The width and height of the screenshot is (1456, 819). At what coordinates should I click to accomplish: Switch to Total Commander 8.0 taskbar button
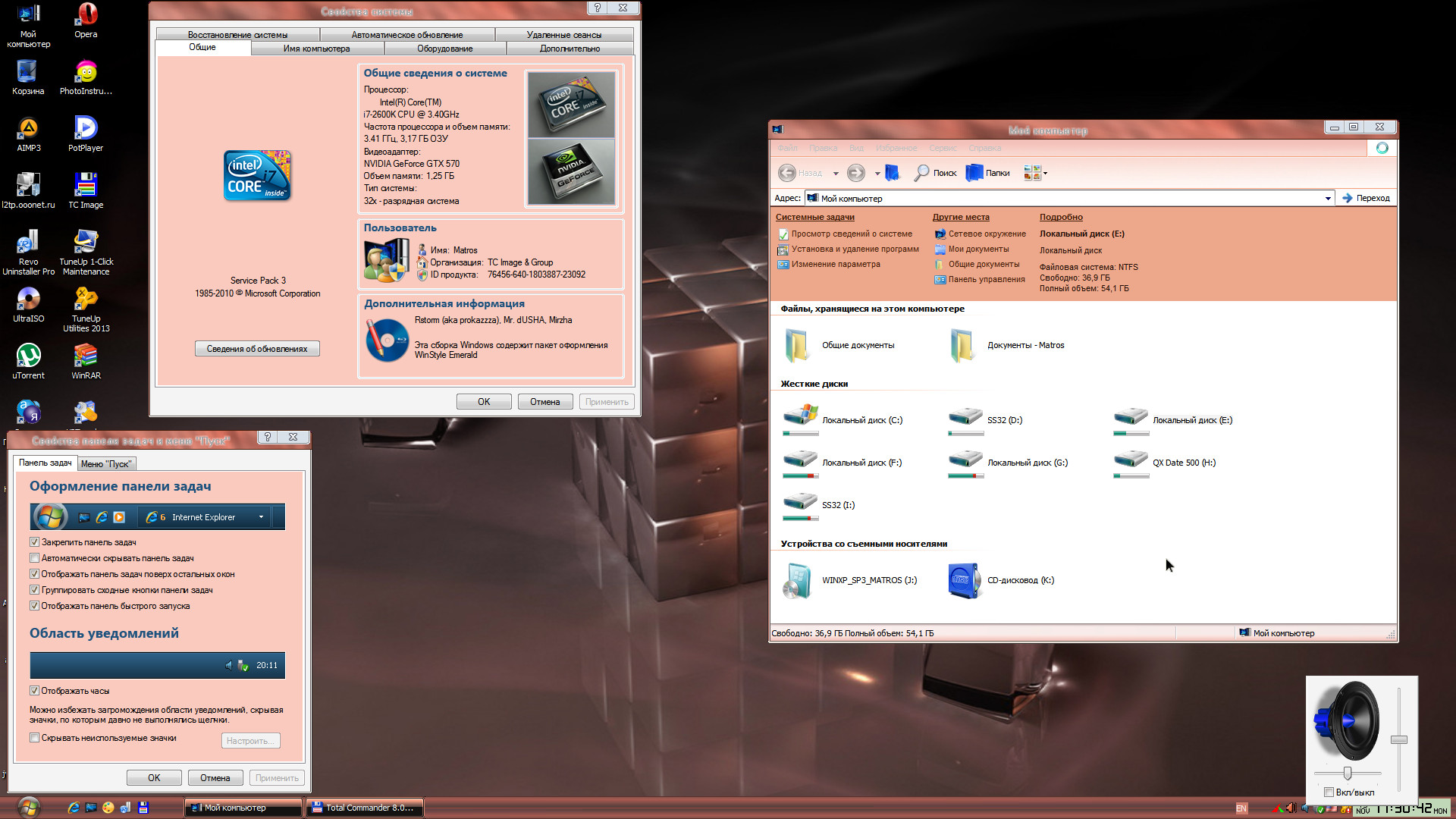click(365, 808)
